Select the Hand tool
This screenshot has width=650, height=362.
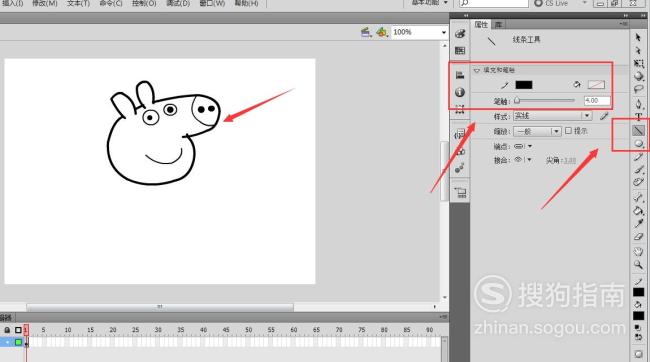[x=638, y=252]
